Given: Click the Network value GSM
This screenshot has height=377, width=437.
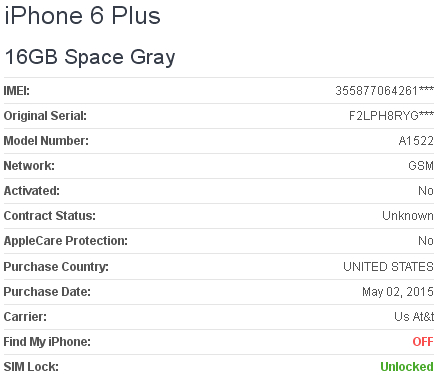Looking at the screenshot, I should tap(421, 166).
